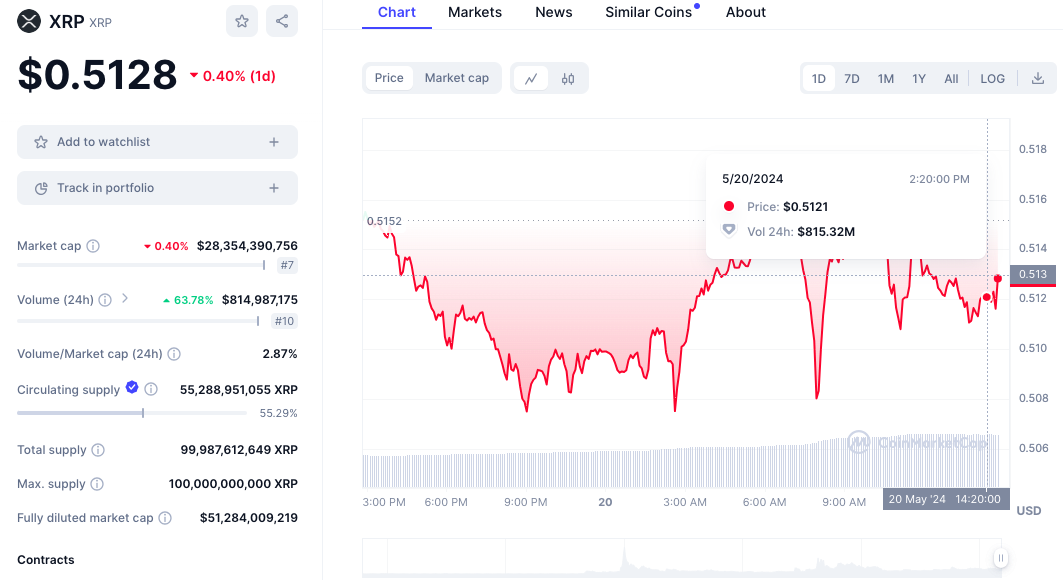This screenshot has height=580, width=1063.
Task: Toggle the chart to Market cap view
Action: [x=456, y=77]
